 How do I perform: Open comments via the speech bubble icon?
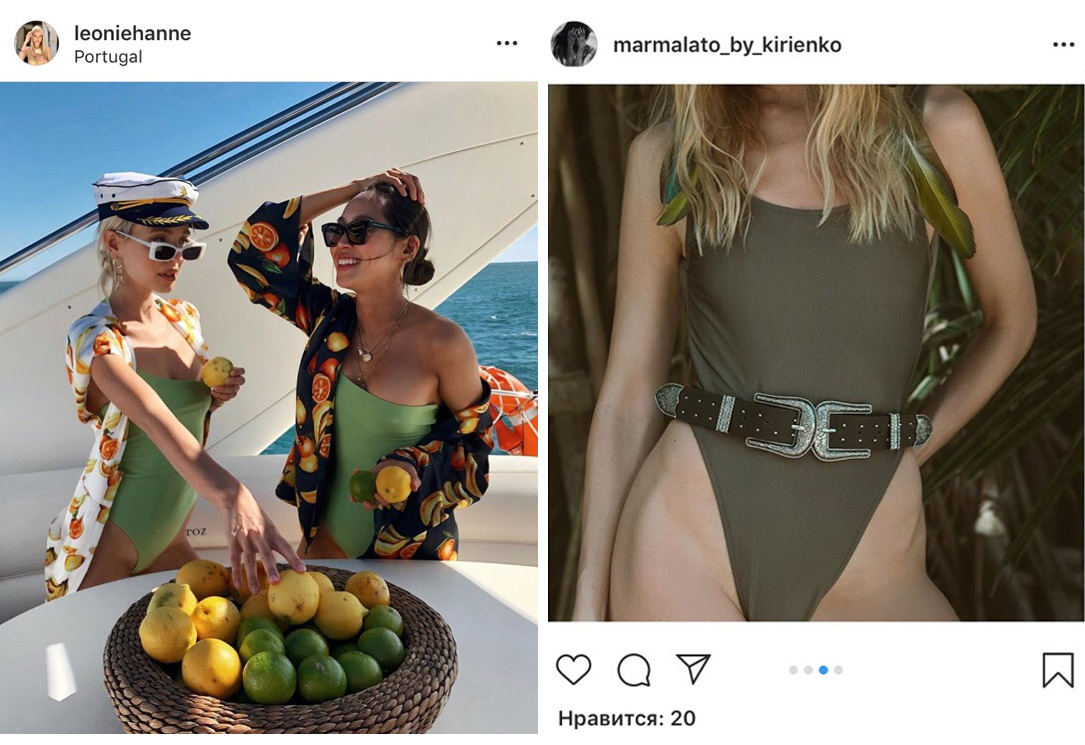click(634, 669)
